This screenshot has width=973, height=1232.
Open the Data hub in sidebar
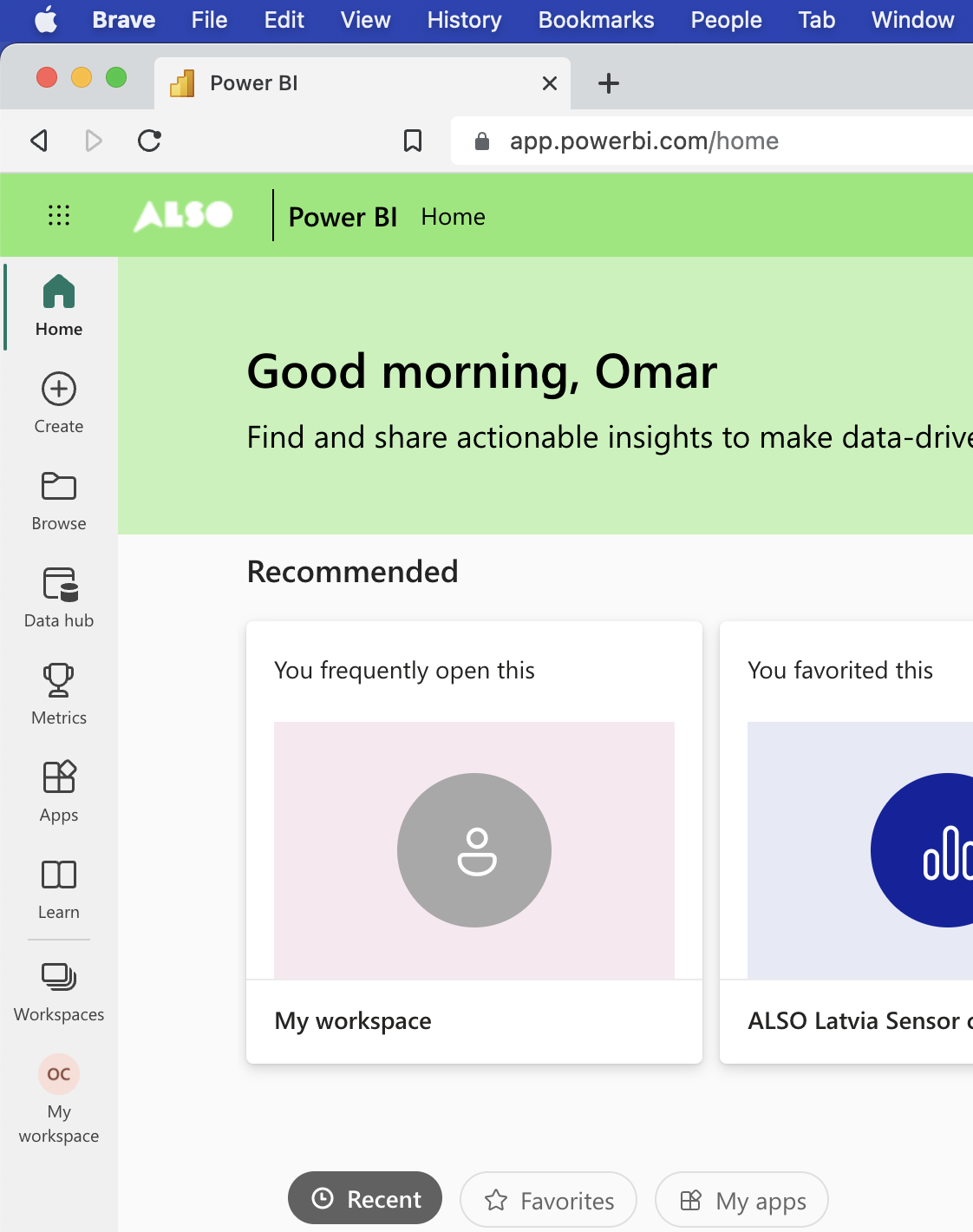pos(59,584)
